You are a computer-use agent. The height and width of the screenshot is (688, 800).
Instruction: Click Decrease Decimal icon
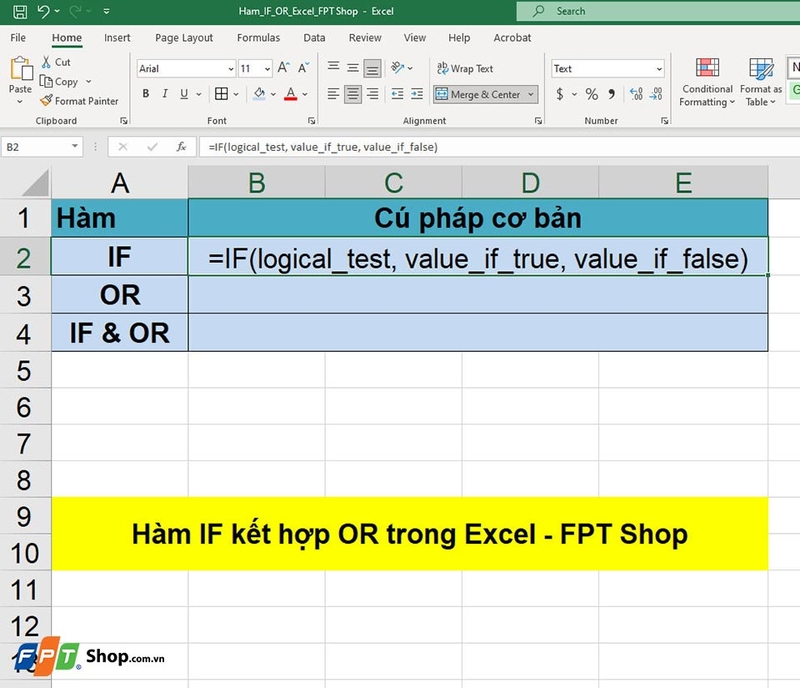656,94
